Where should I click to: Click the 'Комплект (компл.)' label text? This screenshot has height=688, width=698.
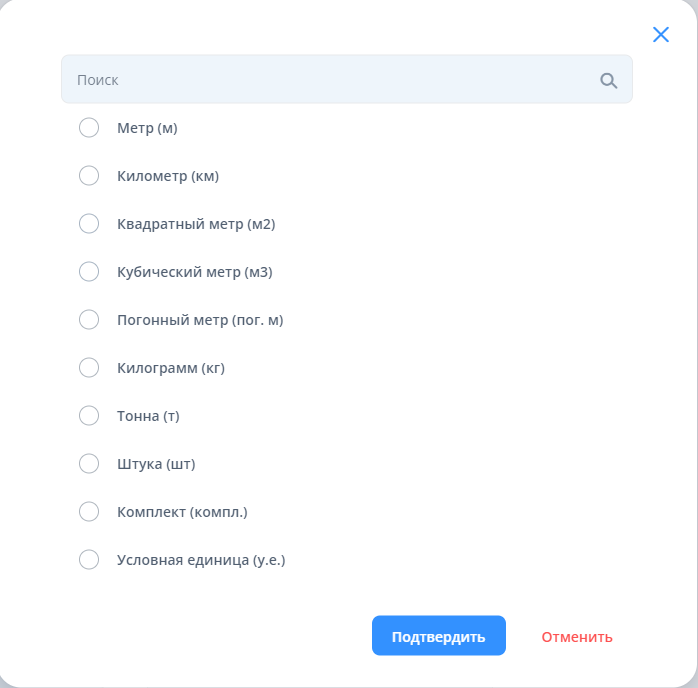click(182, 512)
